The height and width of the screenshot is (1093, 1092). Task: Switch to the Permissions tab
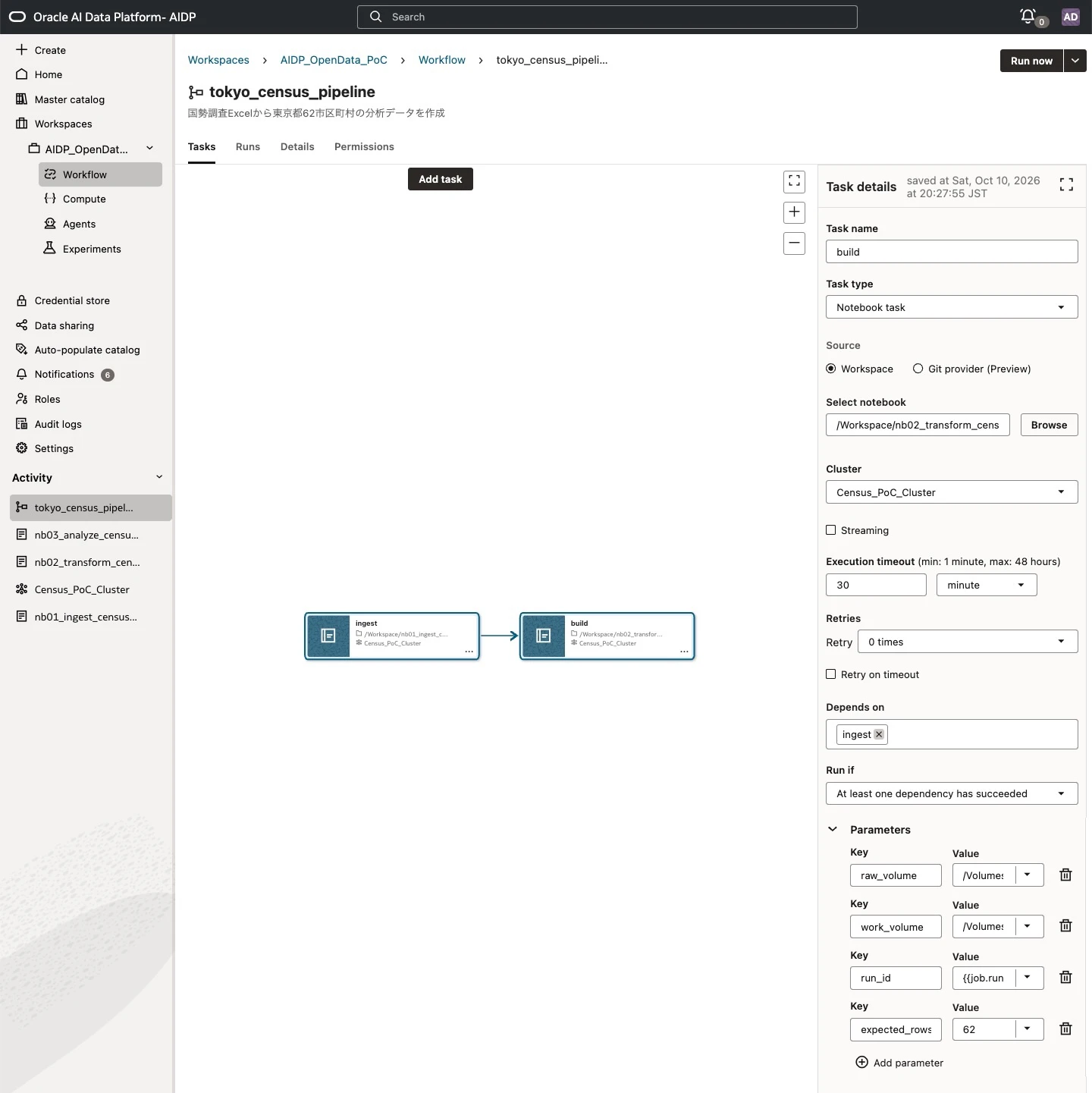(364, 146)
